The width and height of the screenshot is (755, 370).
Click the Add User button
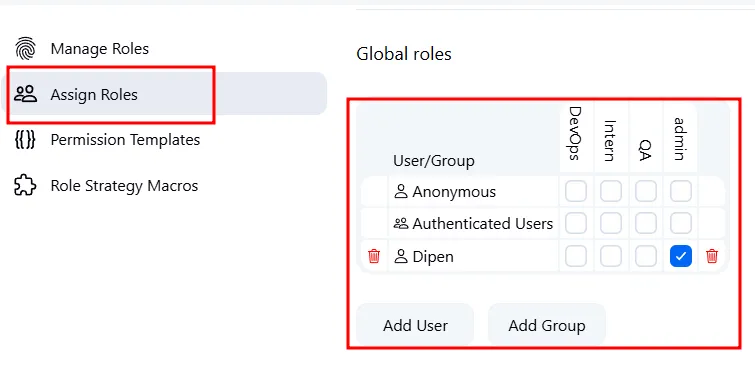[x=415, y=325]
